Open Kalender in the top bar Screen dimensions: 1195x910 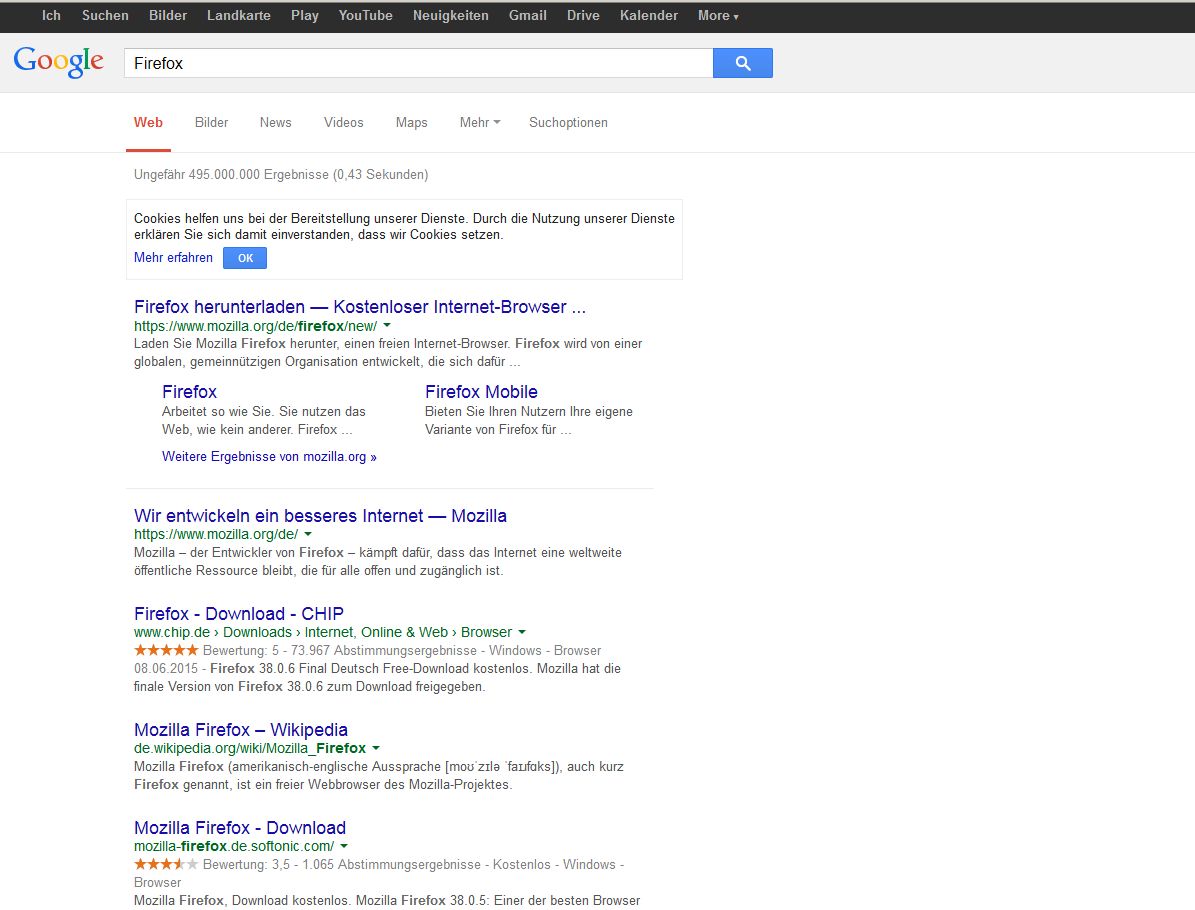pos(649,15)
